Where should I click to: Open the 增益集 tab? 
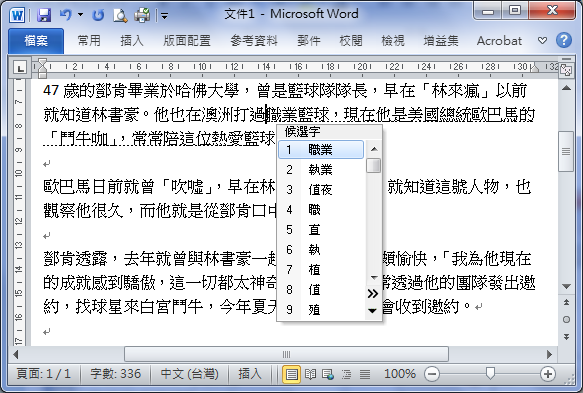click(441, 41)
